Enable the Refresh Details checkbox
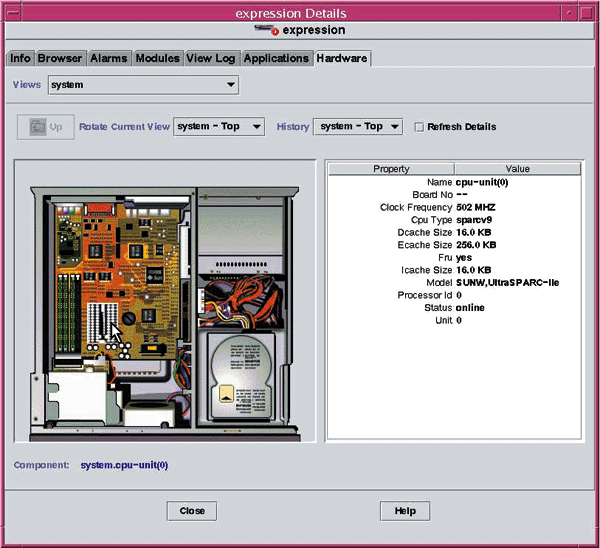The height and width of the screenshot is (548, 600). click(420, 127)
